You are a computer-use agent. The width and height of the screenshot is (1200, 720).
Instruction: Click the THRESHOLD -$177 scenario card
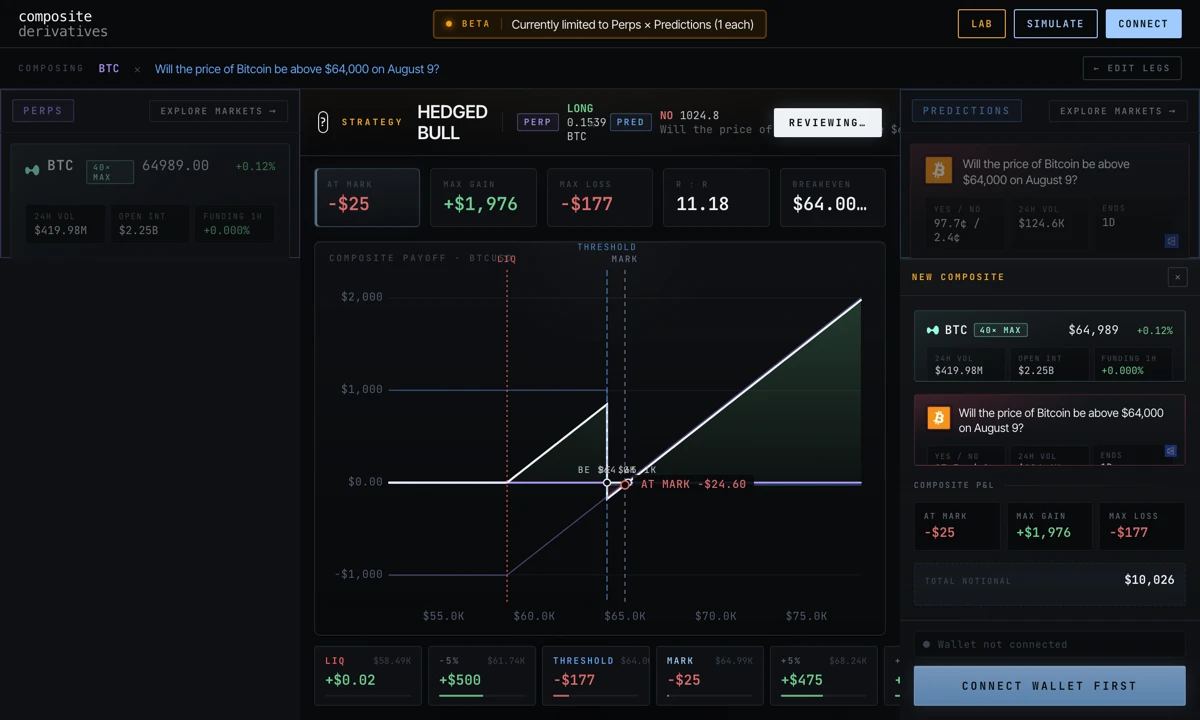point(596,675)
